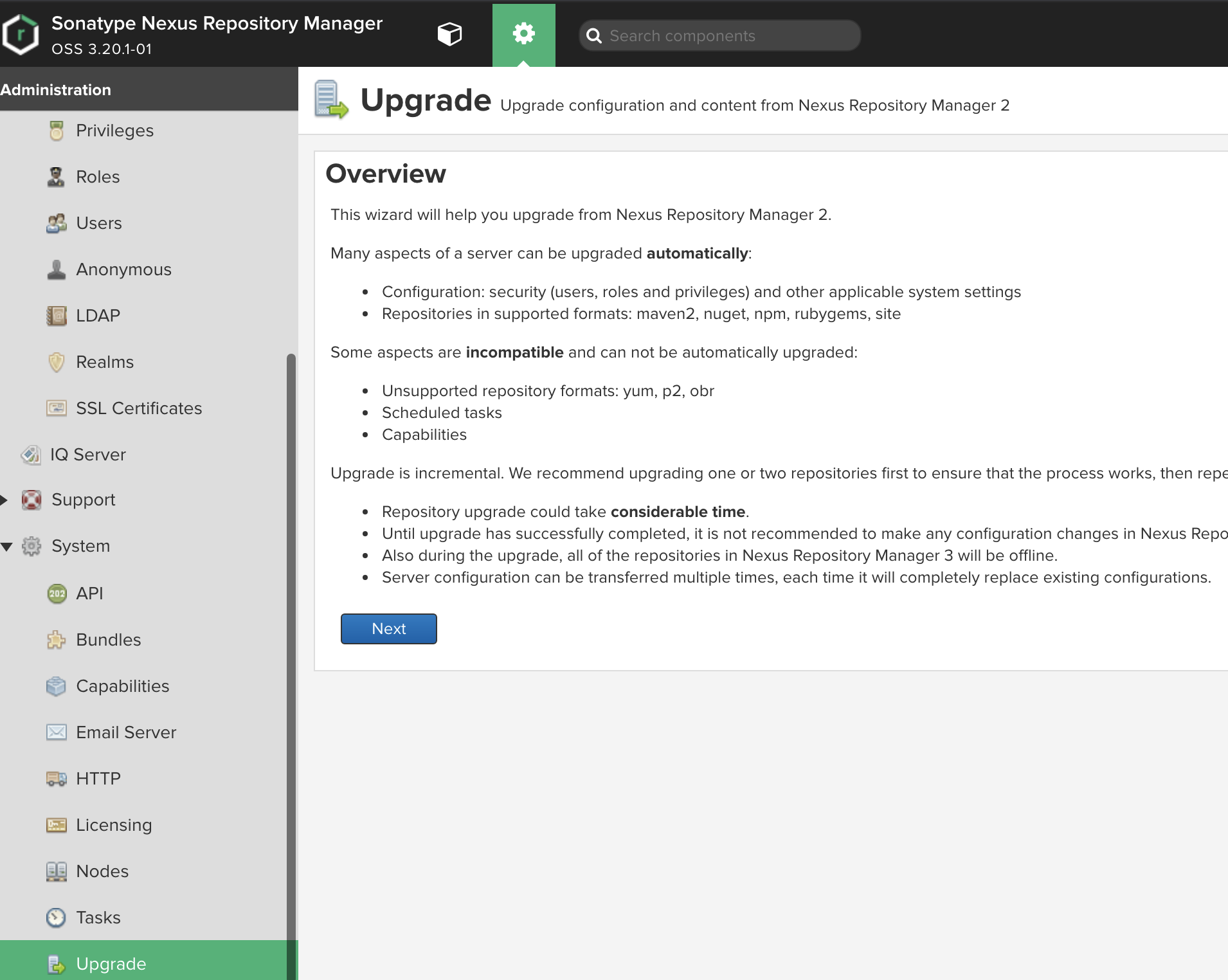Select the System label
Screen dimensions: 1228x980
point(81,546)
